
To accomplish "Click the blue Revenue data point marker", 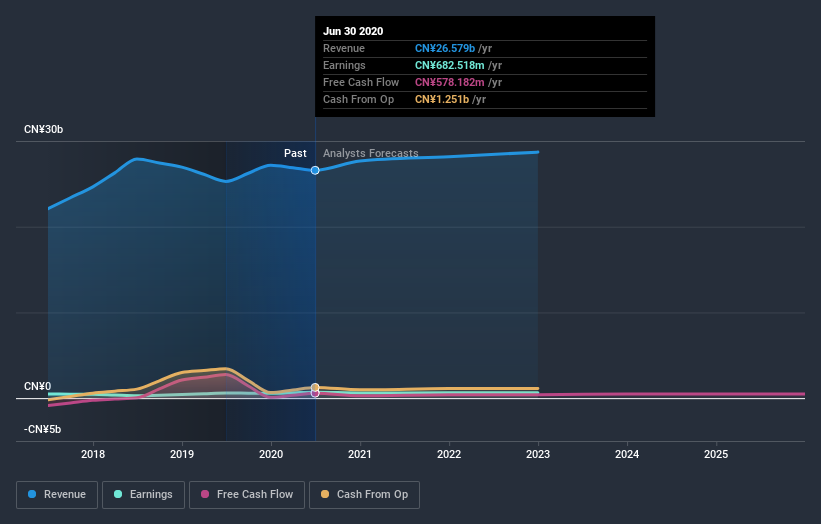I will coord(315,170).
